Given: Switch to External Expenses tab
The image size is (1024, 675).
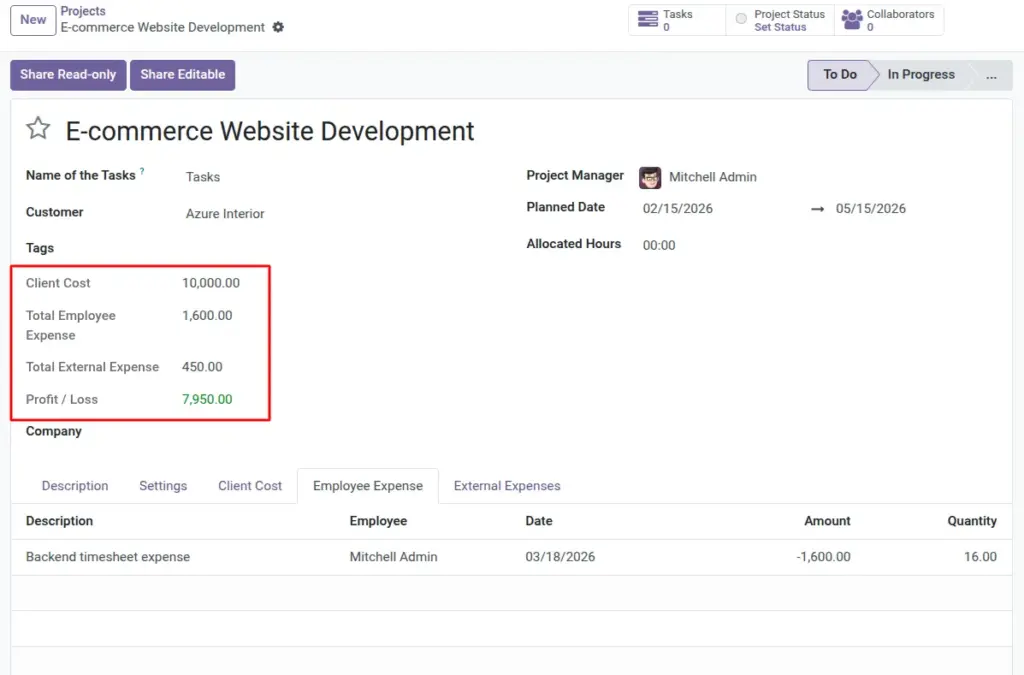Looking at the screenshot, I should (507, 486).
